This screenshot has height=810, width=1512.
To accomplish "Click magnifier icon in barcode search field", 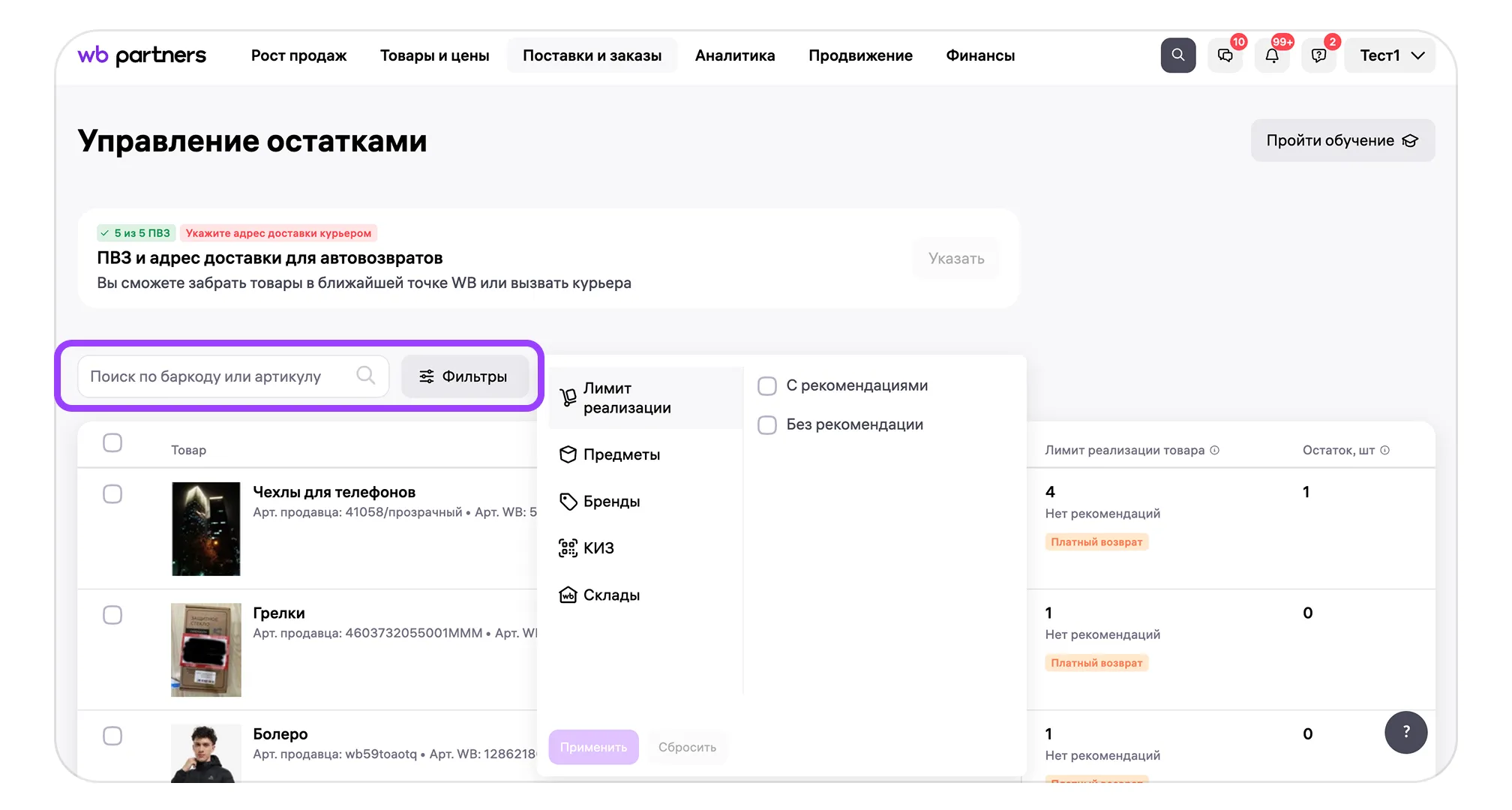I will [365, 375].
